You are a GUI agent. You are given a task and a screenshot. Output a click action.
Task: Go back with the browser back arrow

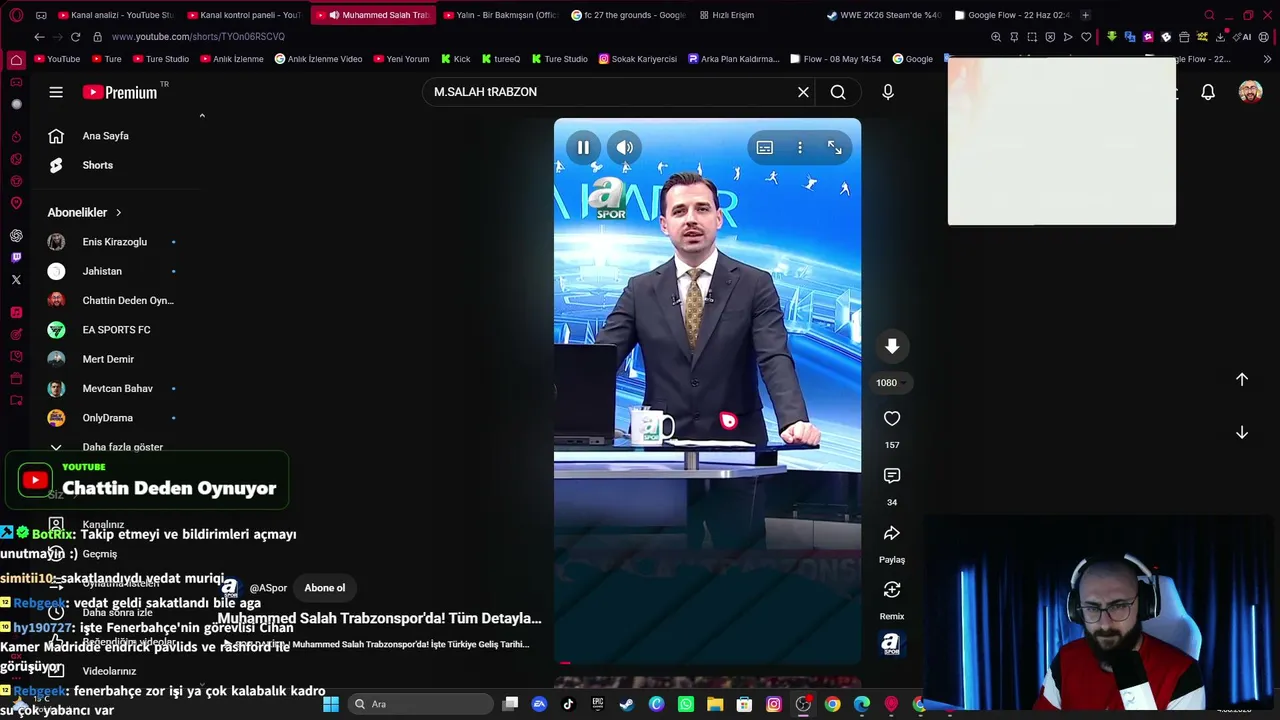click(x=39, y=37)
